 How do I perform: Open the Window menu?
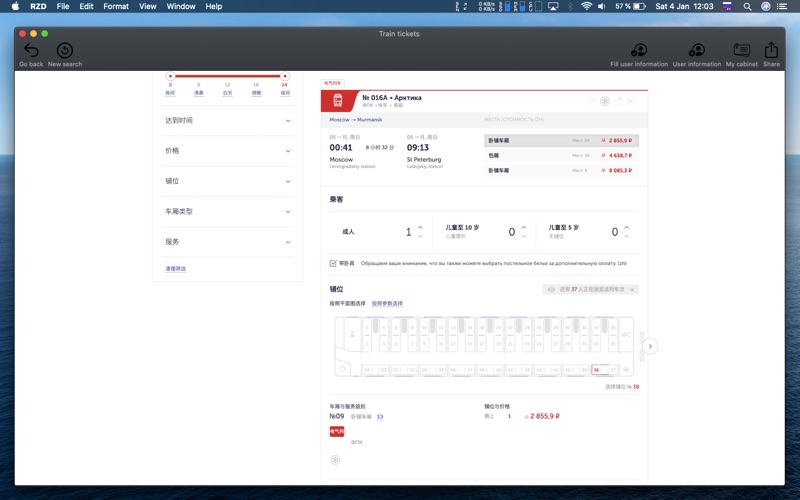click(x=181, y=6)
